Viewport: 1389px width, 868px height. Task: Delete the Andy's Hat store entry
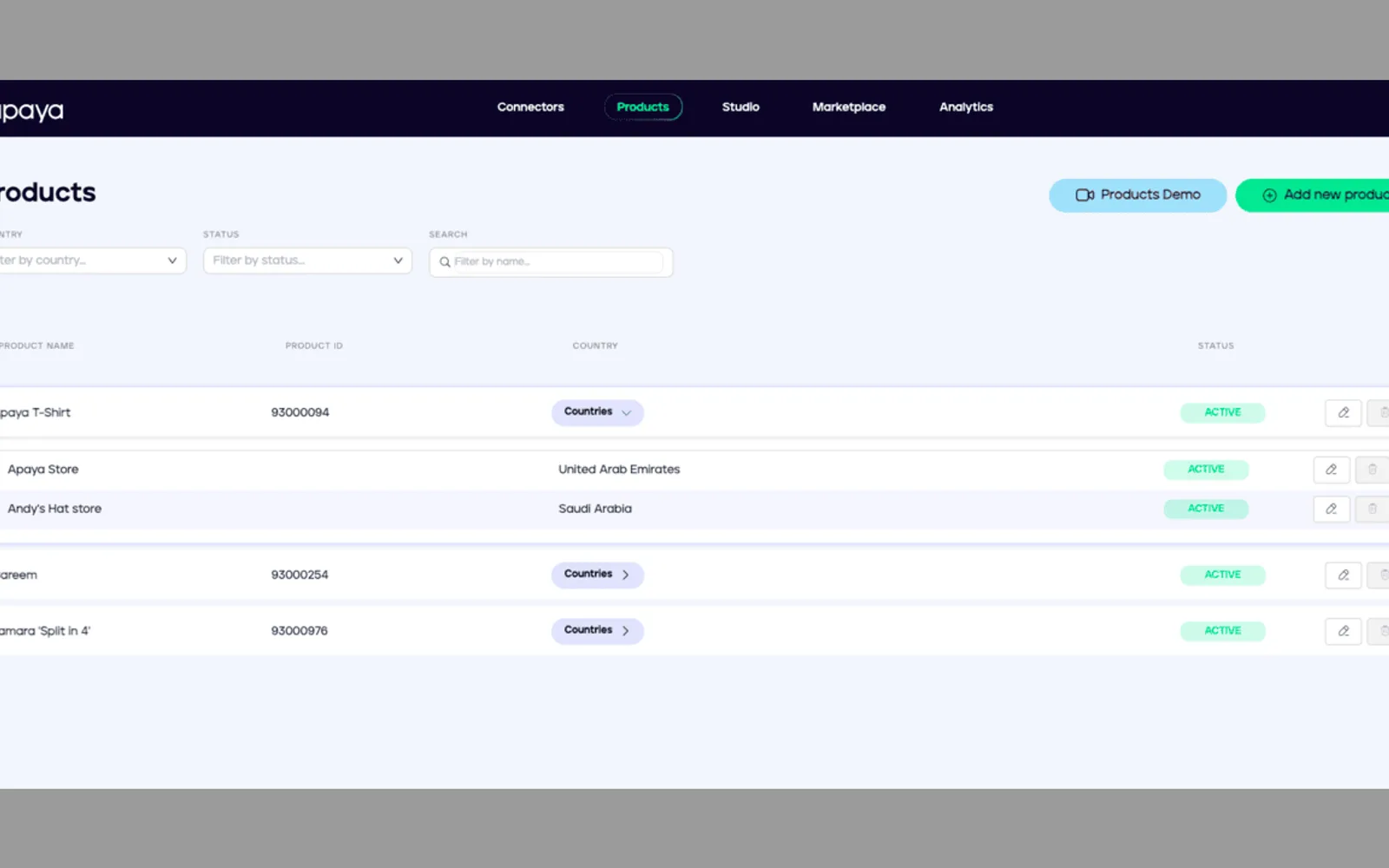(1373, 509)
